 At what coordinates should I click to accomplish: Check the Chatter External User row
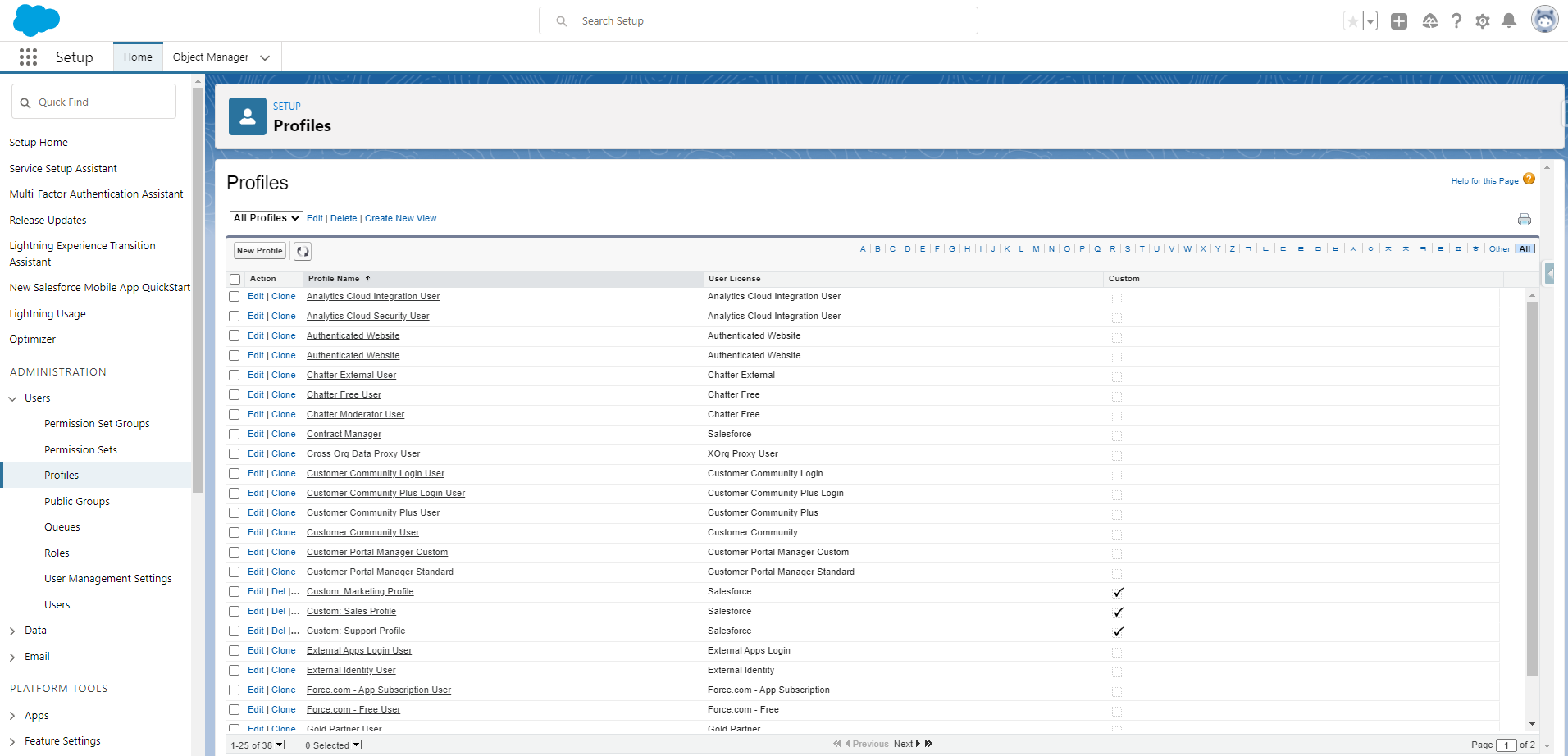click(235, 376)
